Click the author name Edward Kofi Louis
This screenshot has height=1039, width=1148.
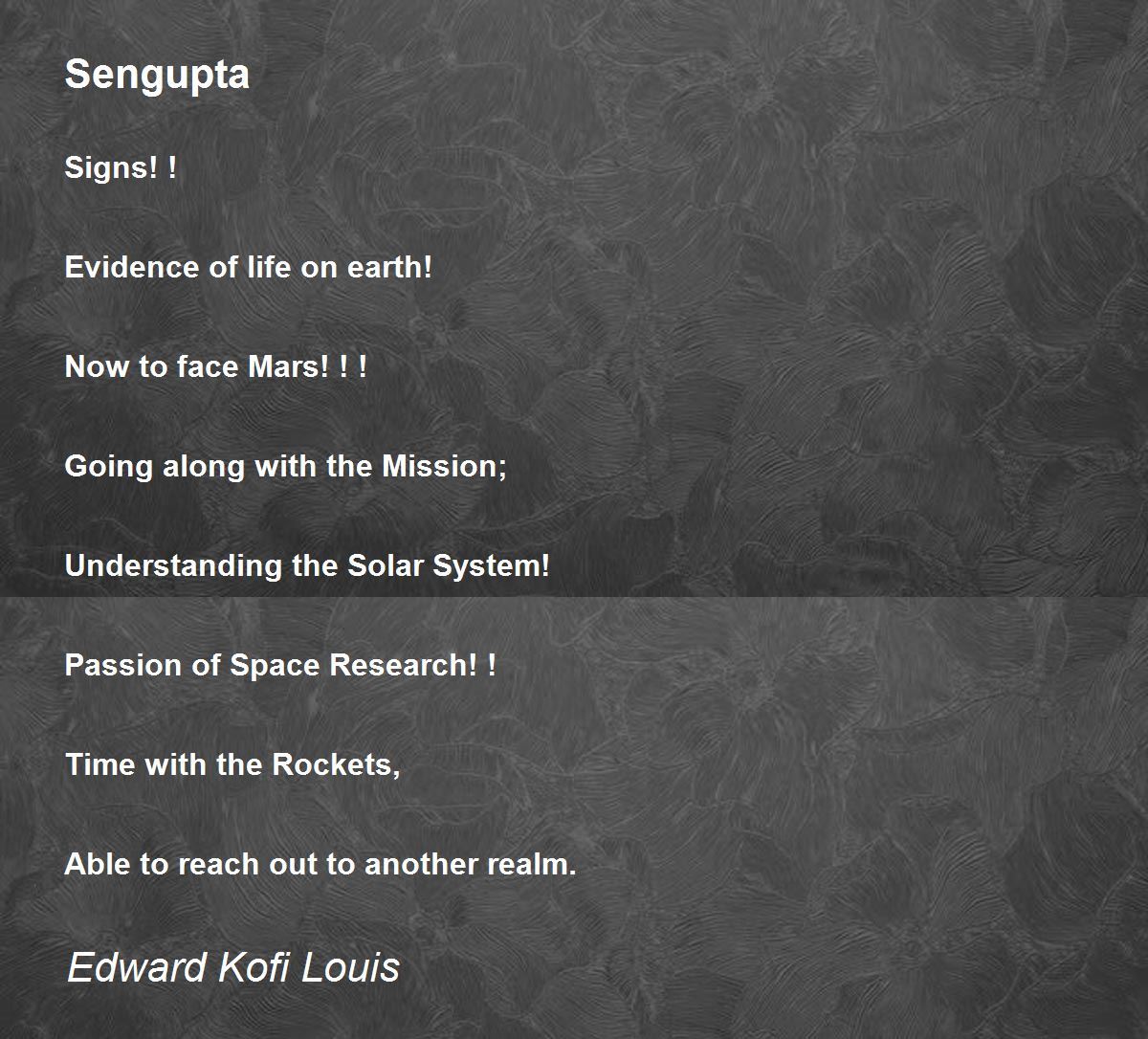[x=232, y=967]
